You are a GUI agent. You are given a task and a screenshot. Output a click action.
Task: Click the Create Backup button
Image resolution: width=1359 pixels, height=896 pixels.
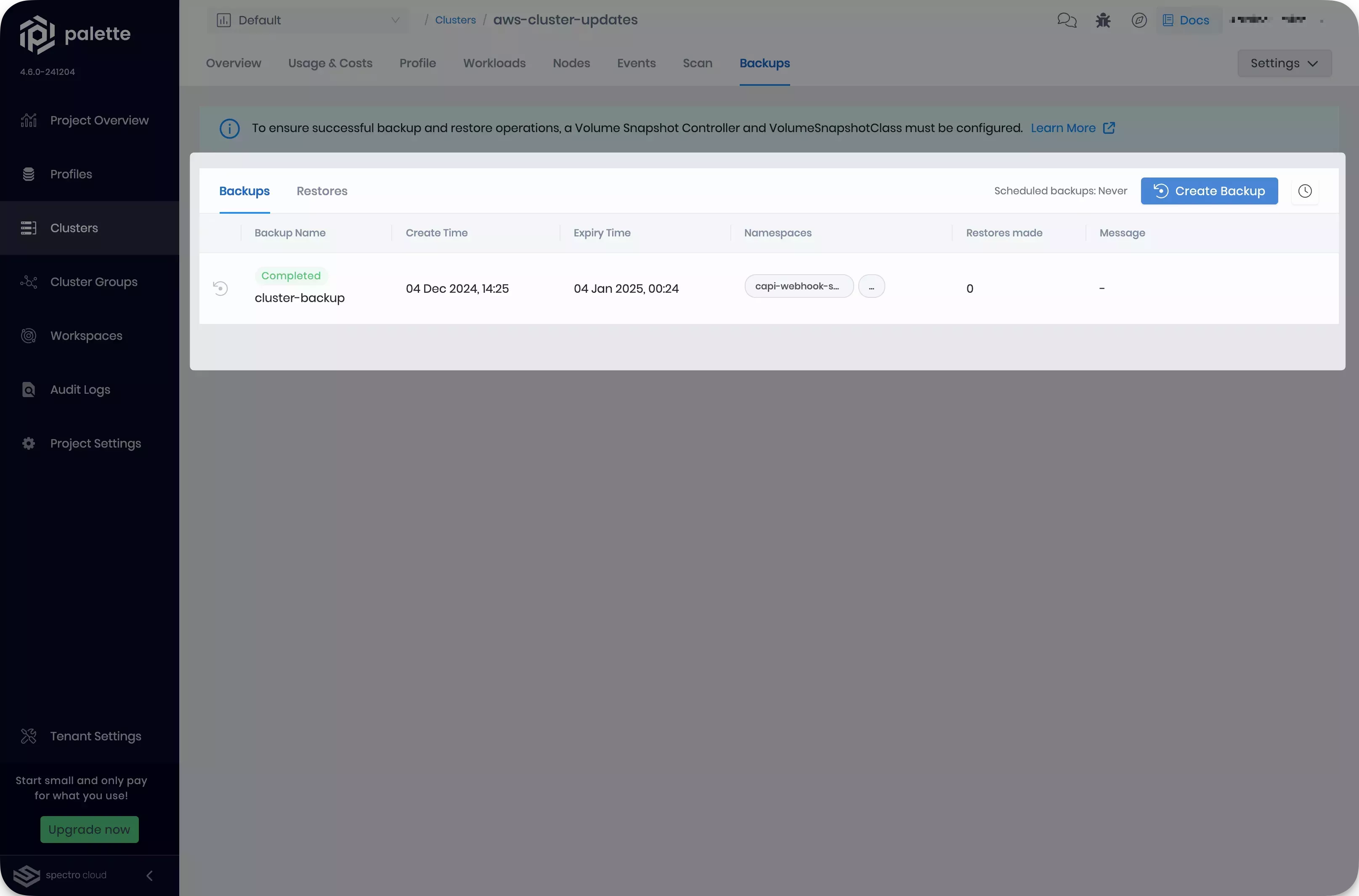coord(1209,191)
